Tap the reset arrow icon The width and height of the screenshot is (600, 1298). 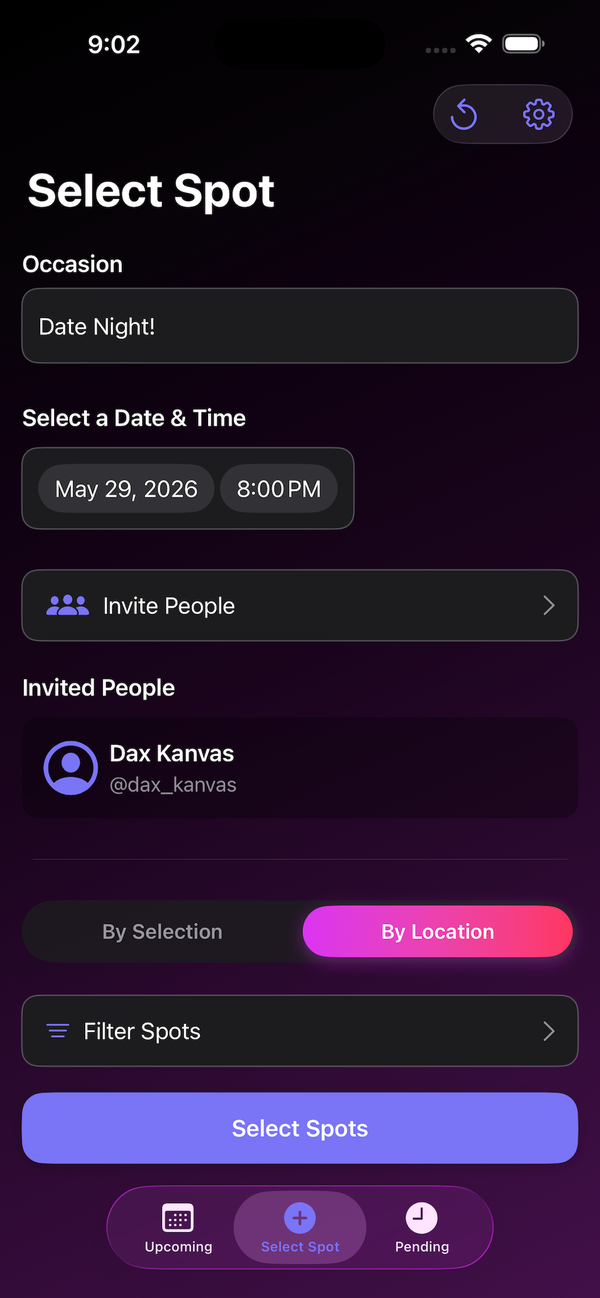click(464, 115)
